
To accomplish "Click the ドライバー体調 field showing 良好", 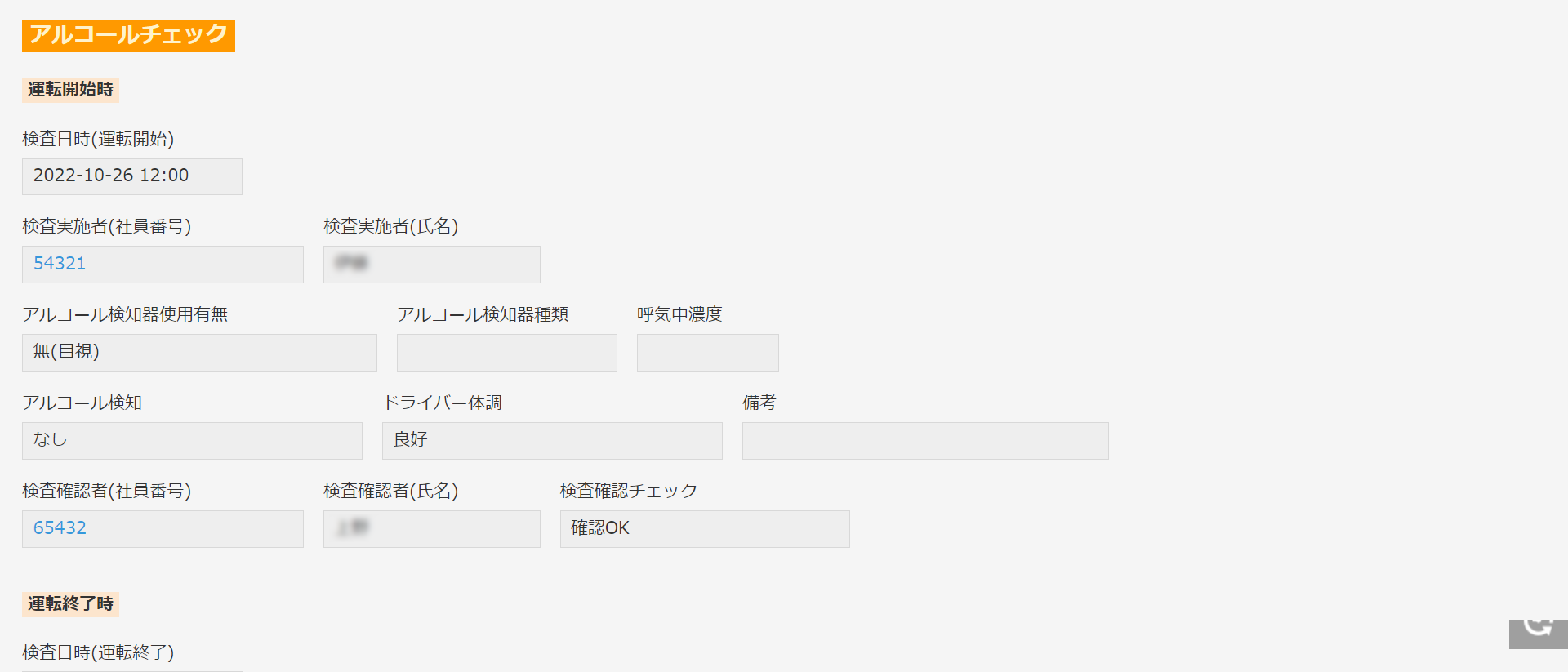I will pyautogui.click(x=552, y=441).
